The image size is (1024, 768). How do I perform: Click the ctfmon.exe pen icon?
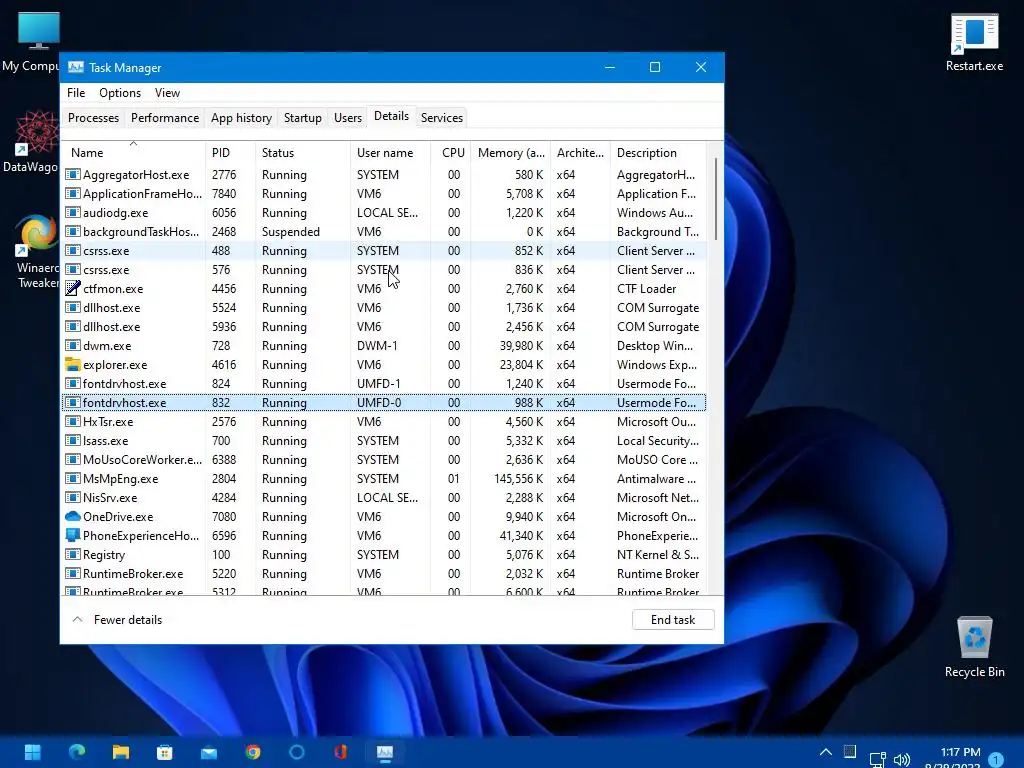72,289
